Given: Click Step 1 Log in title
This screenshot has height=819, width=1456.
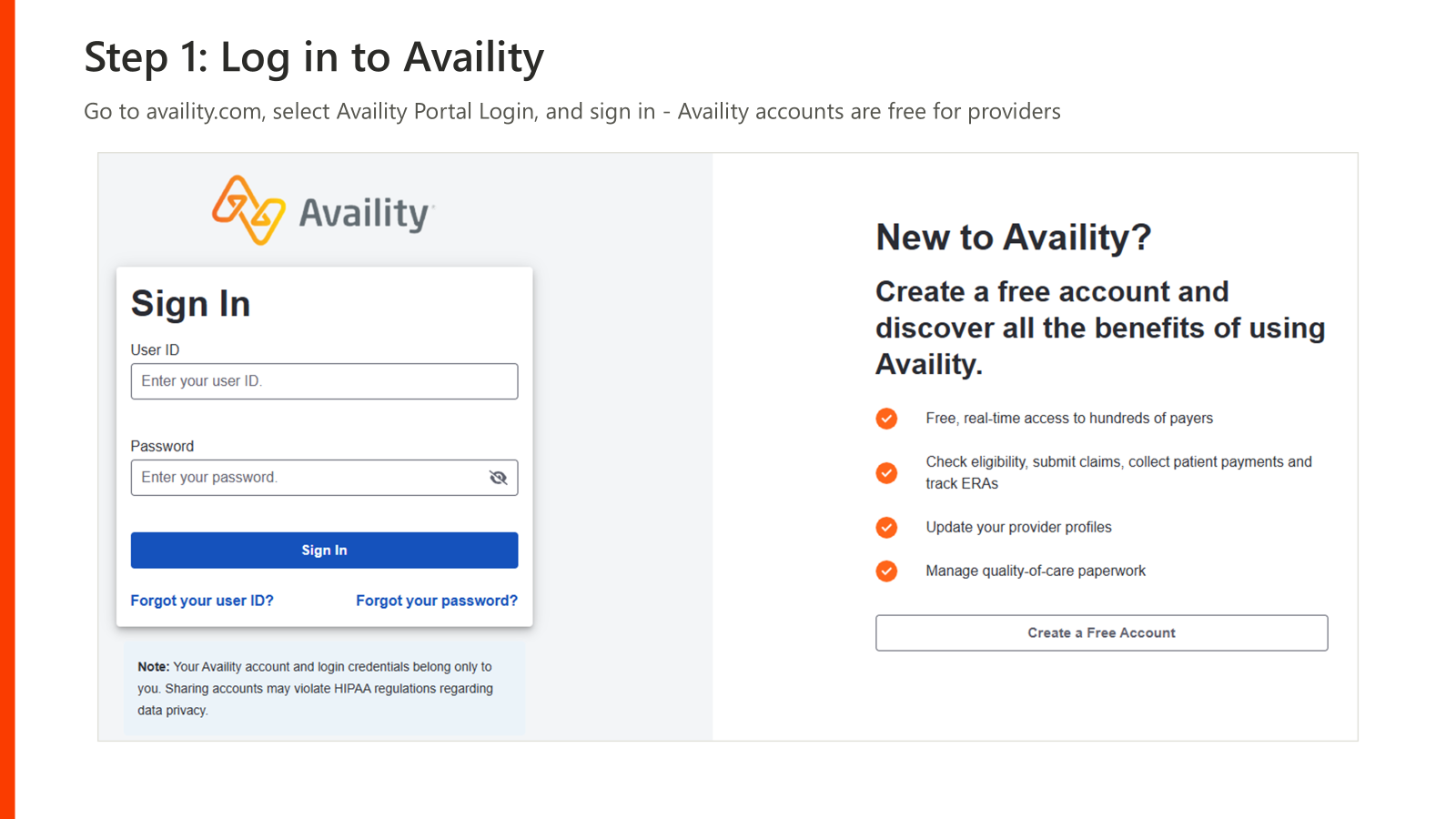Looking at the screenshot, I should tap(314, 57).
